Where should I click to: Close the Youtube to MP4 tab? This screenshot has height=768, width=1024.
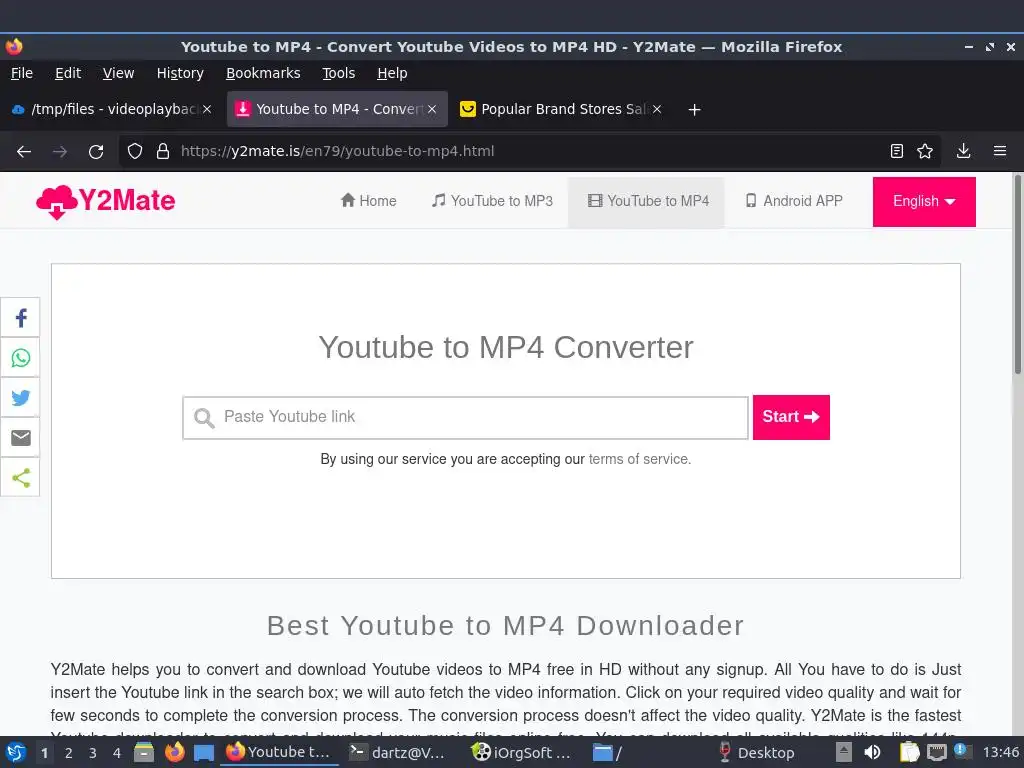pyautogui.click(x=432, y=109)
